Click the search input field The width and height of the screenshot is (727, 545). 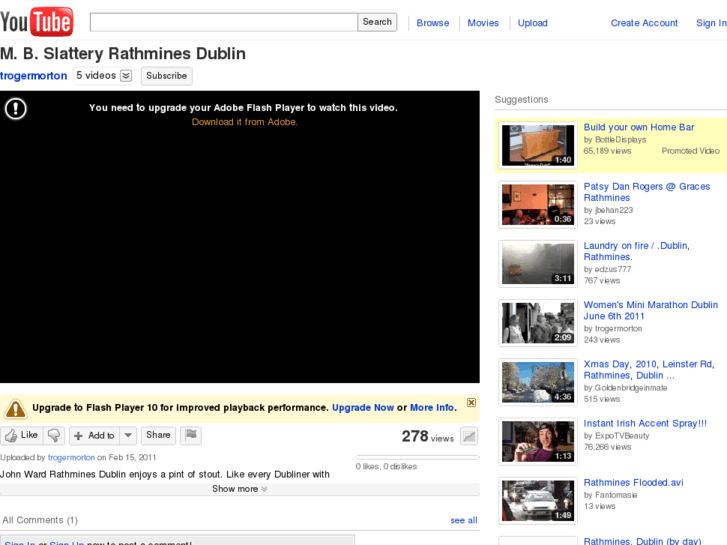(x=223, y=22)
